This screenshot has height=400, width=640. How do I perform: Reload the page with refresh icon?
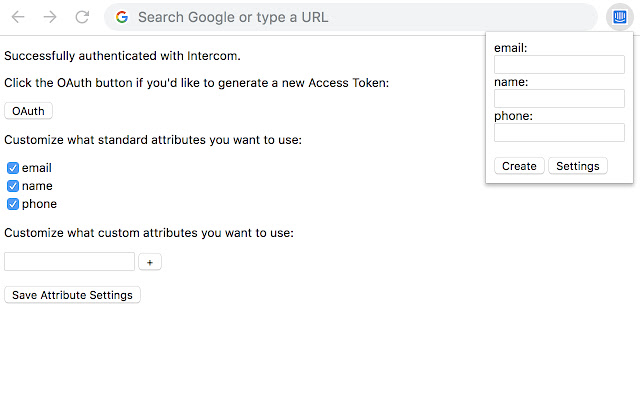pyautogui.click(x=82, y=17)
